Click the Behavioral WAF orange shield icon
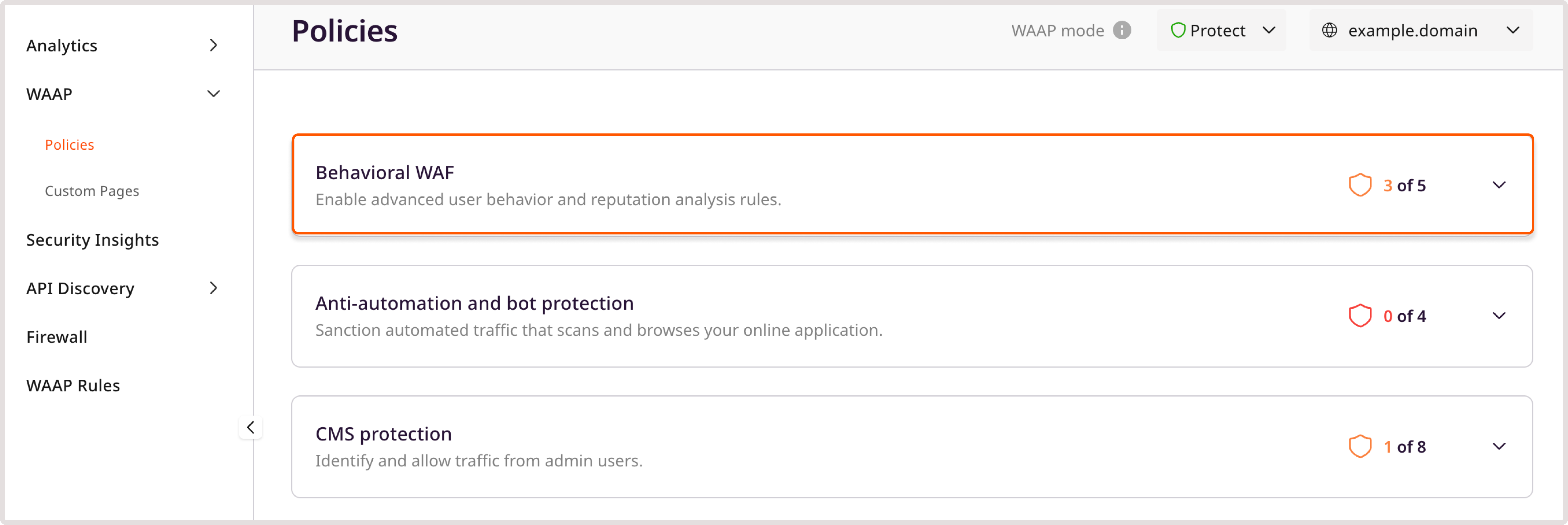The height and width of the screenshot is (525, 1568). pos(1360,185)
